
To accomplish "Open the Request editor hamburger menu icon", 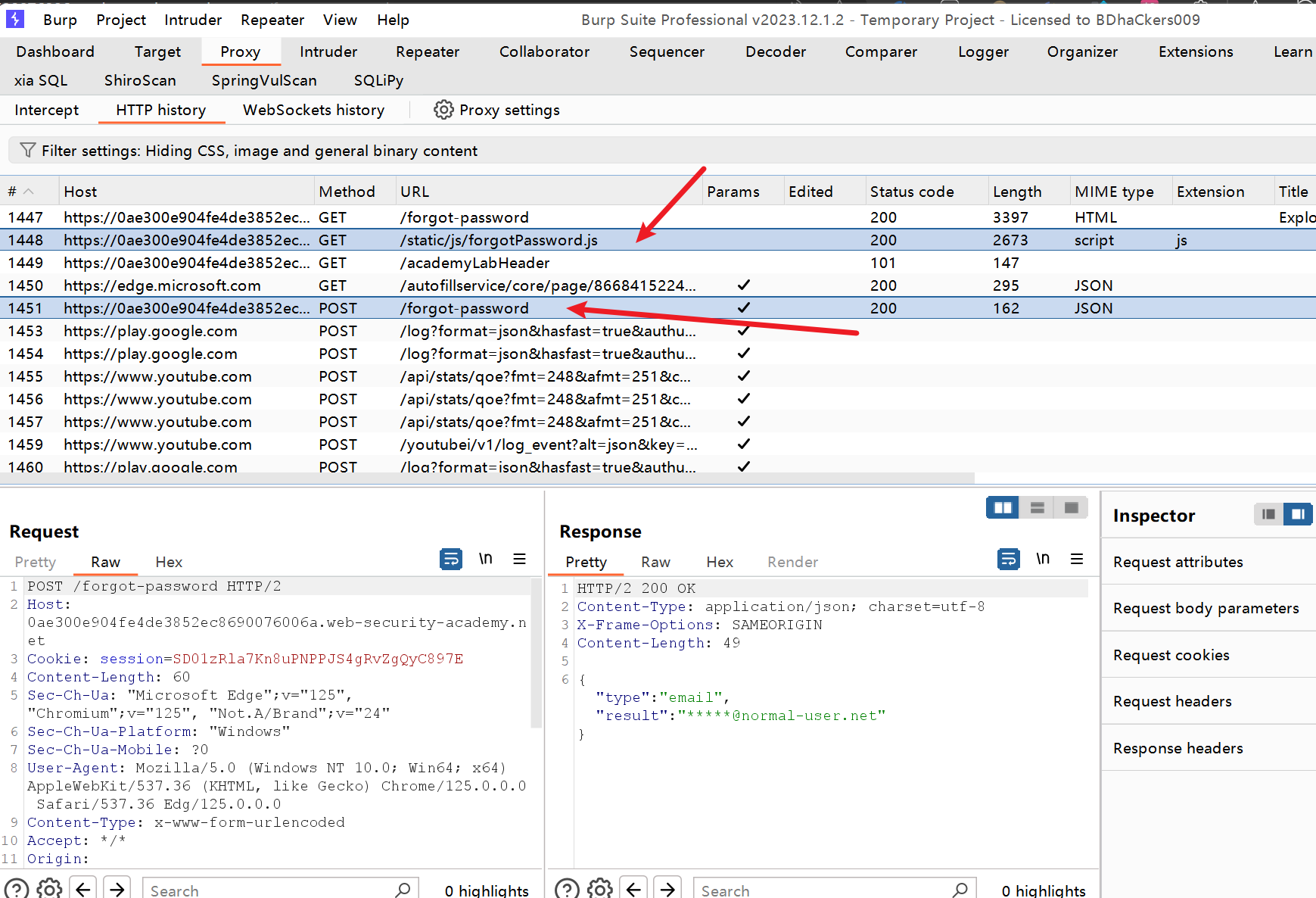I will 520,559.
